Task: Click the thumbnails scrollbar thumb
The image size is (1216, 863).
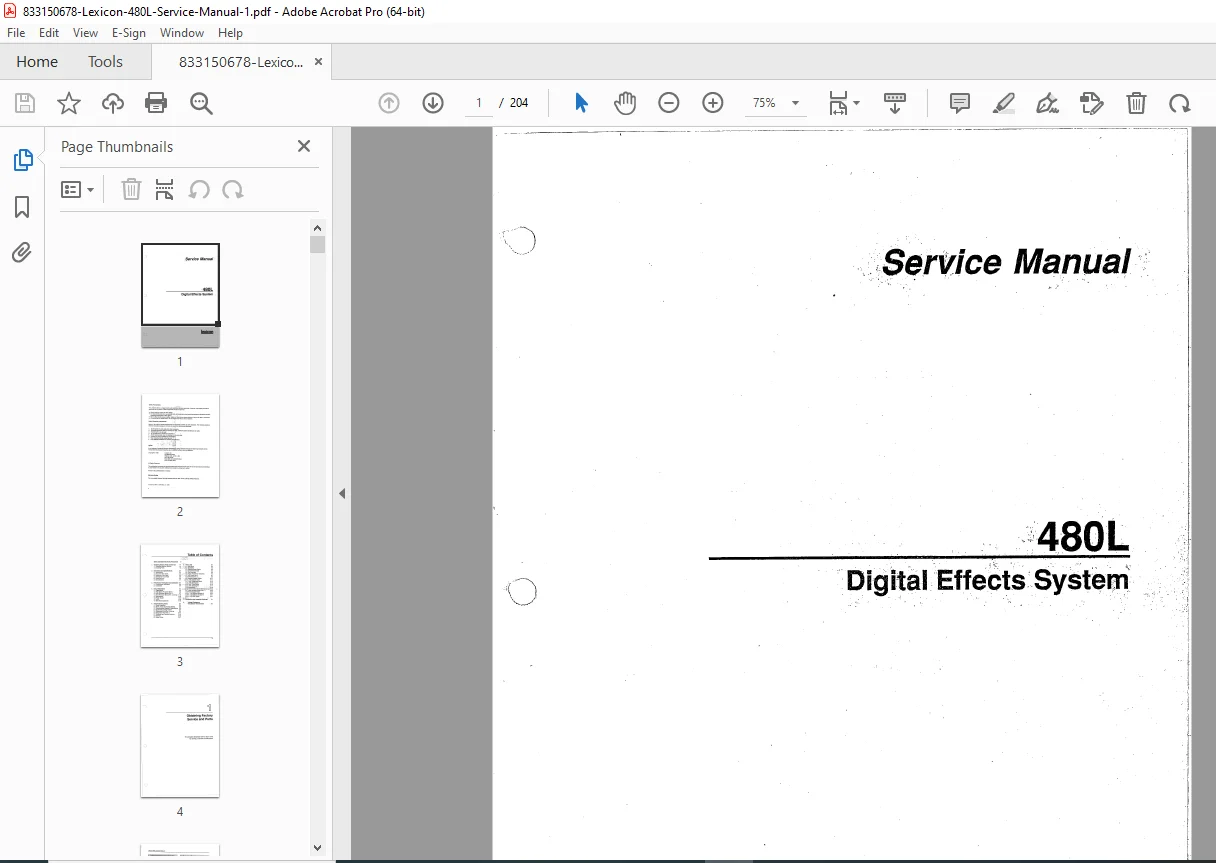Action: tap(318, 244)
